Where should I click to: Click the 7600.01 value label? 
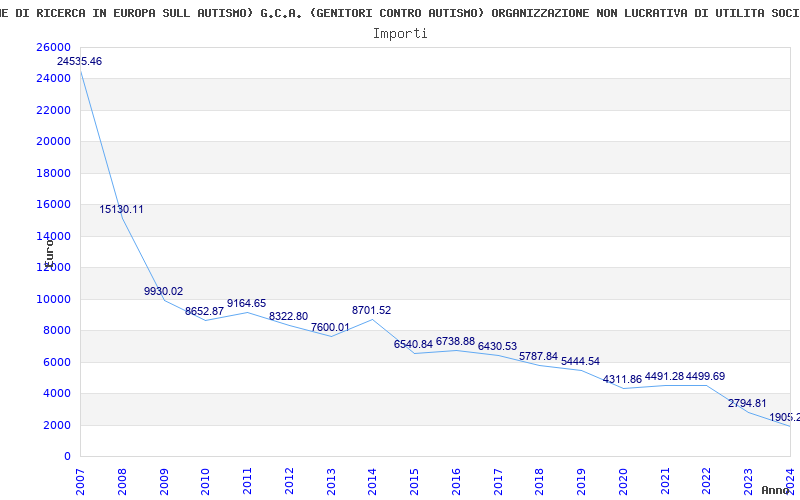point(330,328)
